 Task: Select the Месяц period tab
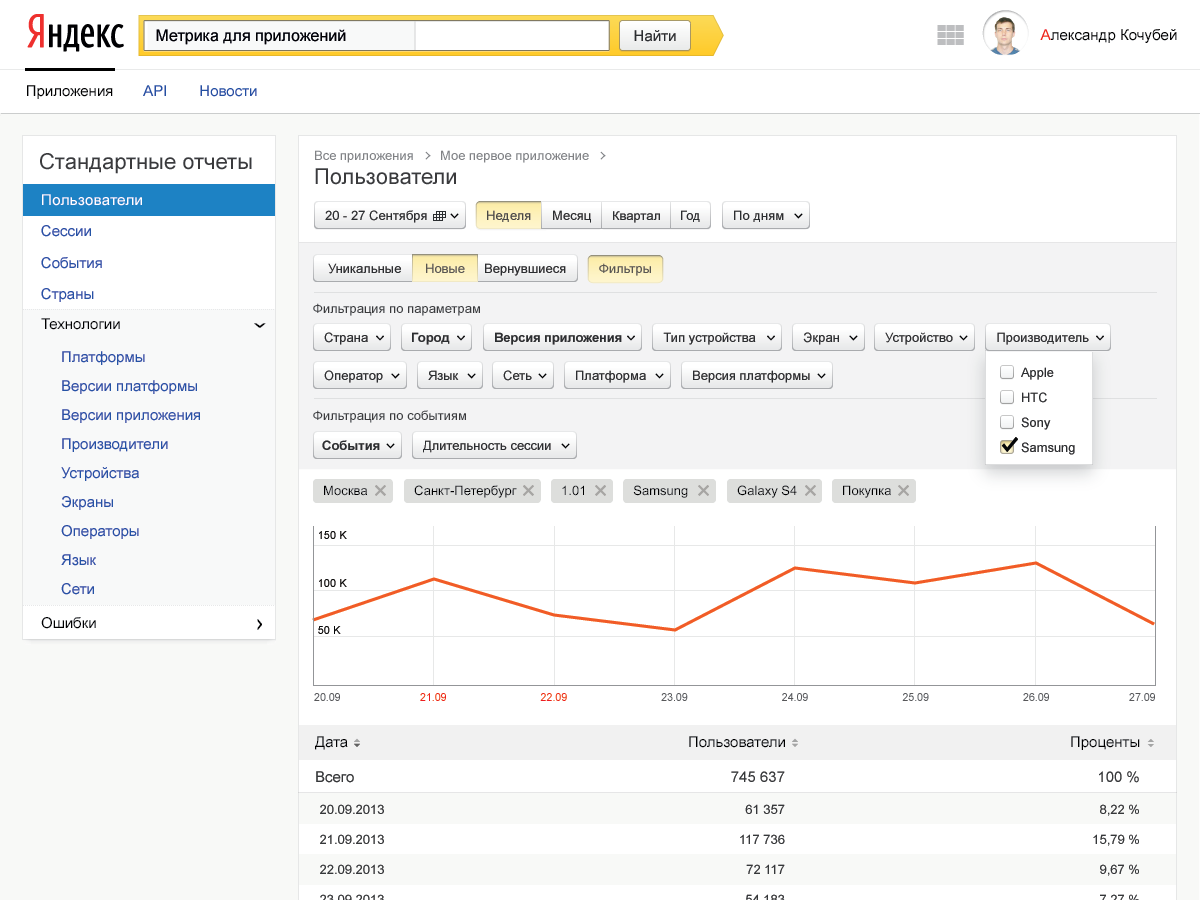(571, 216)
